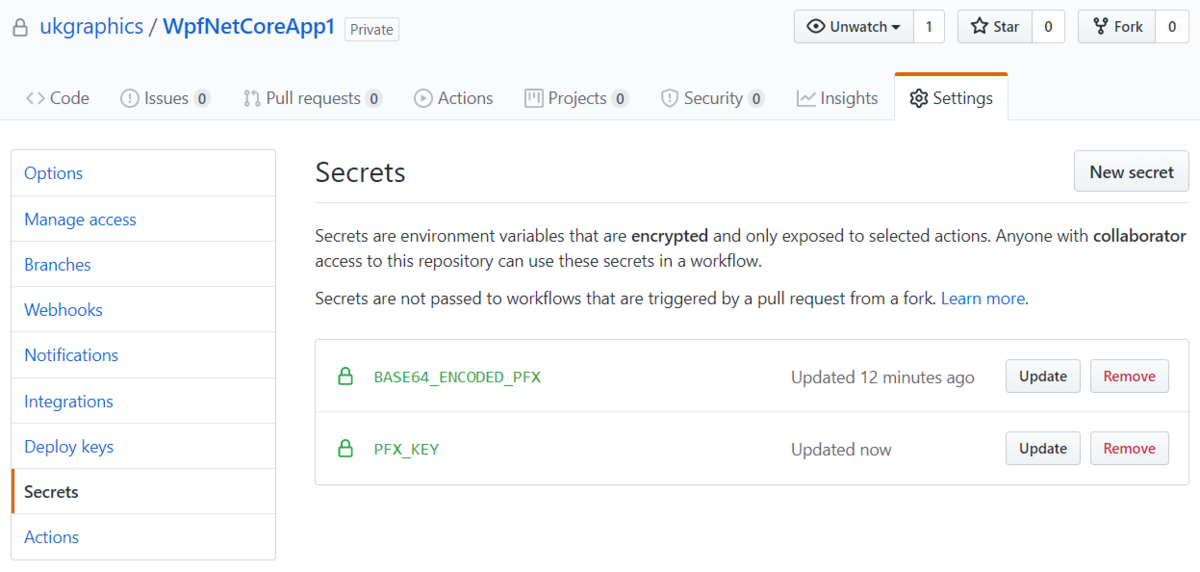This screenshot has width=1200, height=572.
Task: Click the Star button label
Action: [1006, 27]
